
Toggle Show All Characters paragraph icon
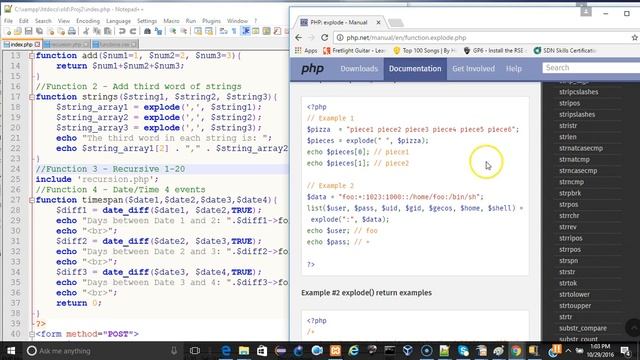[x=234, y=31]
